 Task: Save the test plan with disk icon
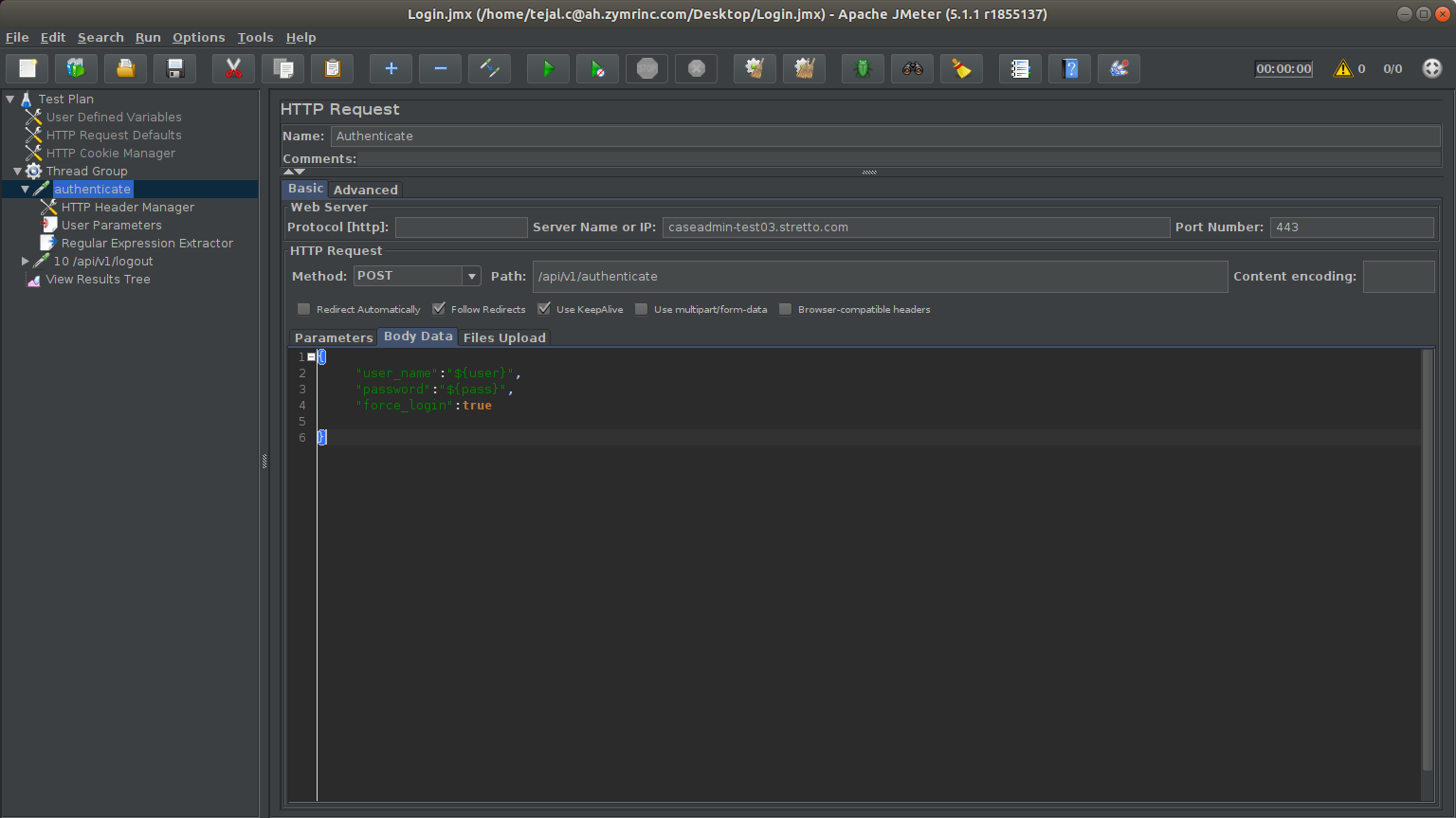pyautogui.click(x=174, y=68)
